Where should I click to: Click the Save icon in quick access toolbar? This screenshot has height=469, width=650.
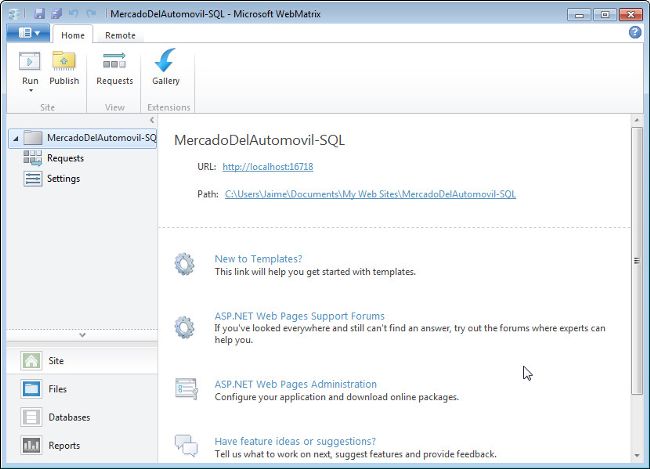point(39,13)
